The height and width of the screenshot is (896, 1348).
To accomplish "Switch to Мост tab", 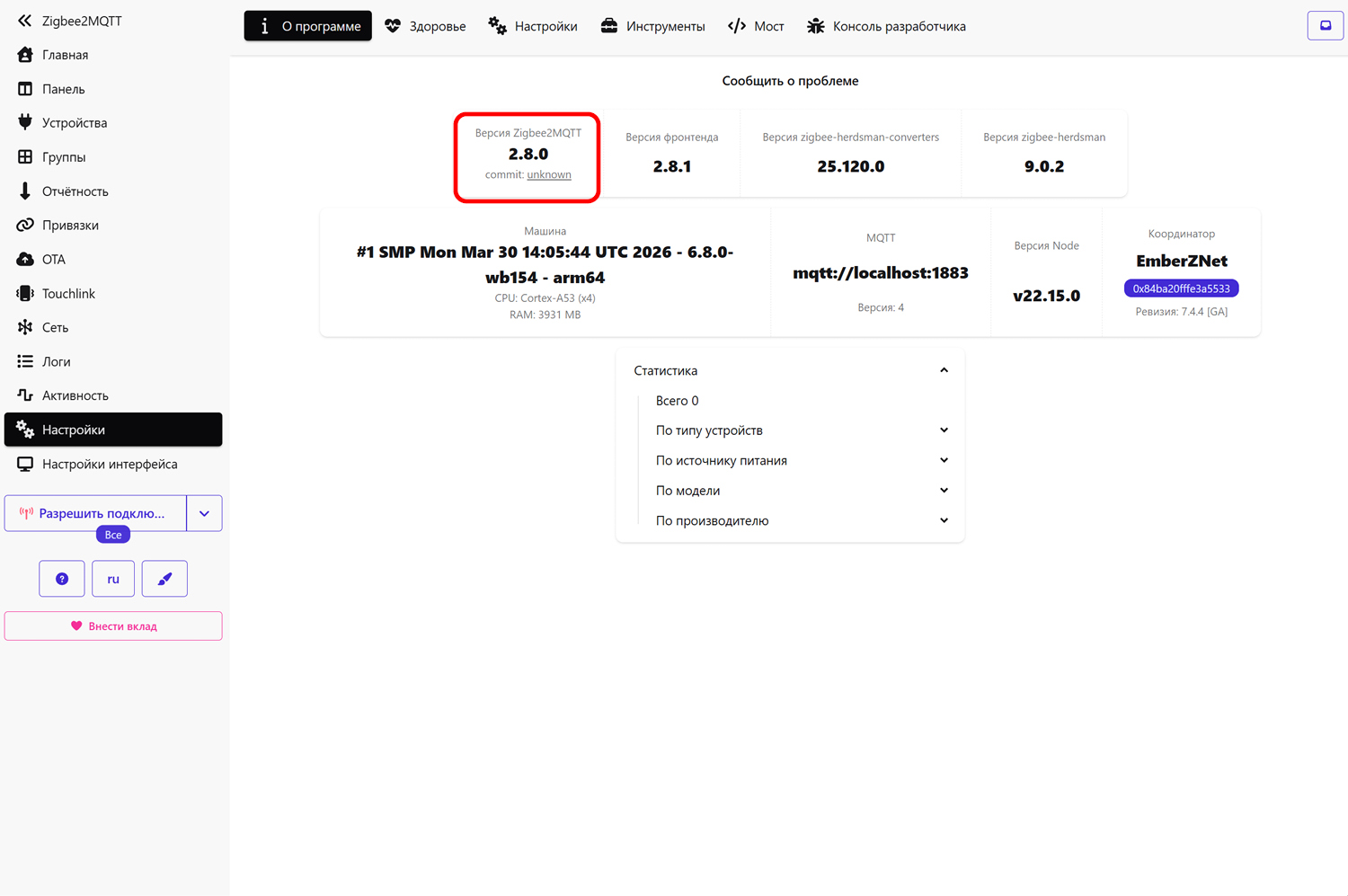I will [756, 26].
